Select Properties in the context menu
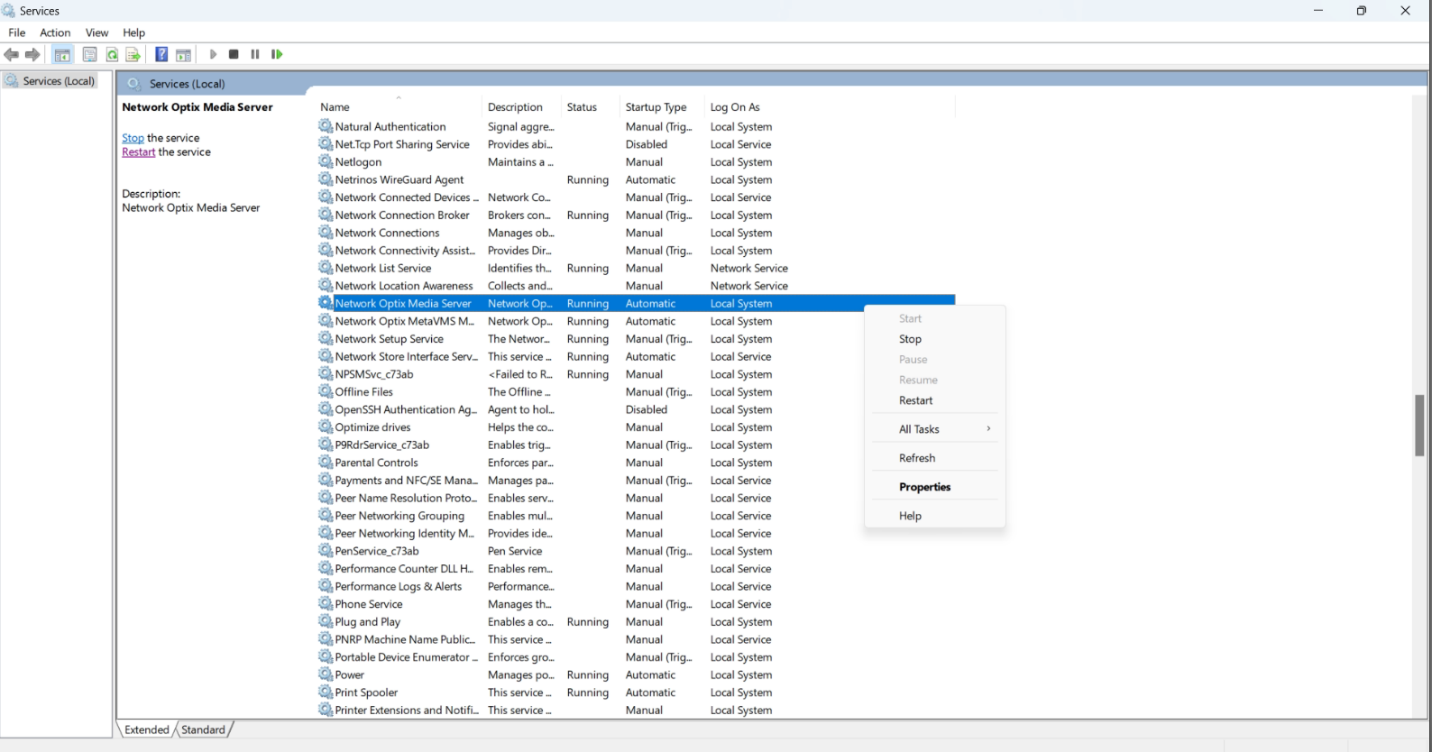Viewport: 1432px width, 752px height. pyautogui.click(x=924, y=487)
